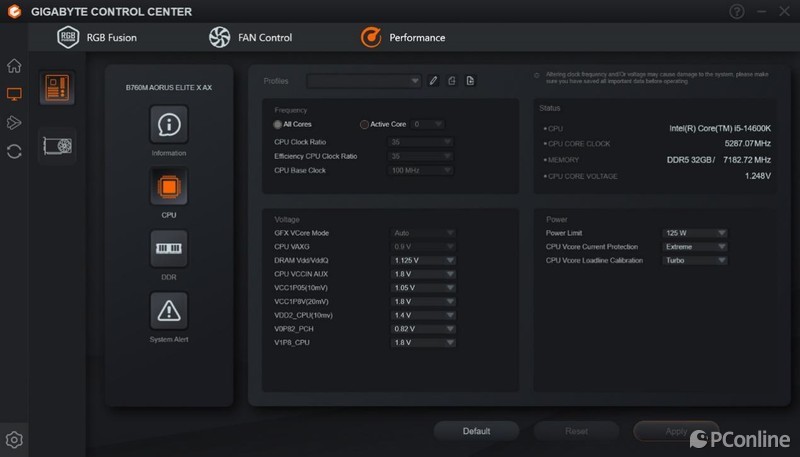Click the edit profile pencil icon
The height and width of the screenshot is (457, 800).
433,81
